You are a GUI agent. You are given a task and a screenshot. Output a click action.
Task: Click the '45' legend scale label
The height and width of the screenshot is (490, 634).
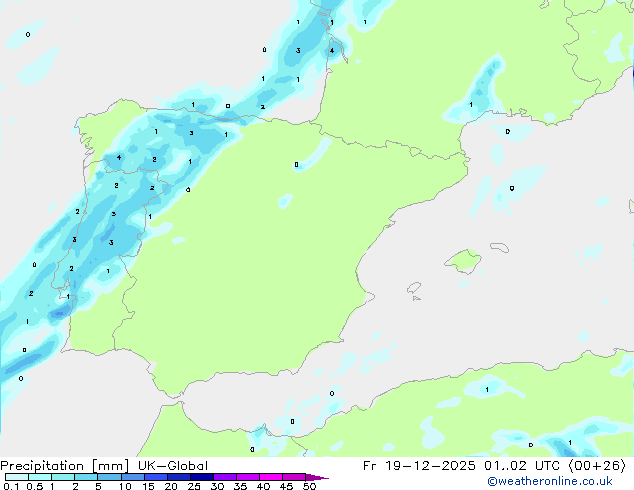pyautogui.click(x=286, y=486)
